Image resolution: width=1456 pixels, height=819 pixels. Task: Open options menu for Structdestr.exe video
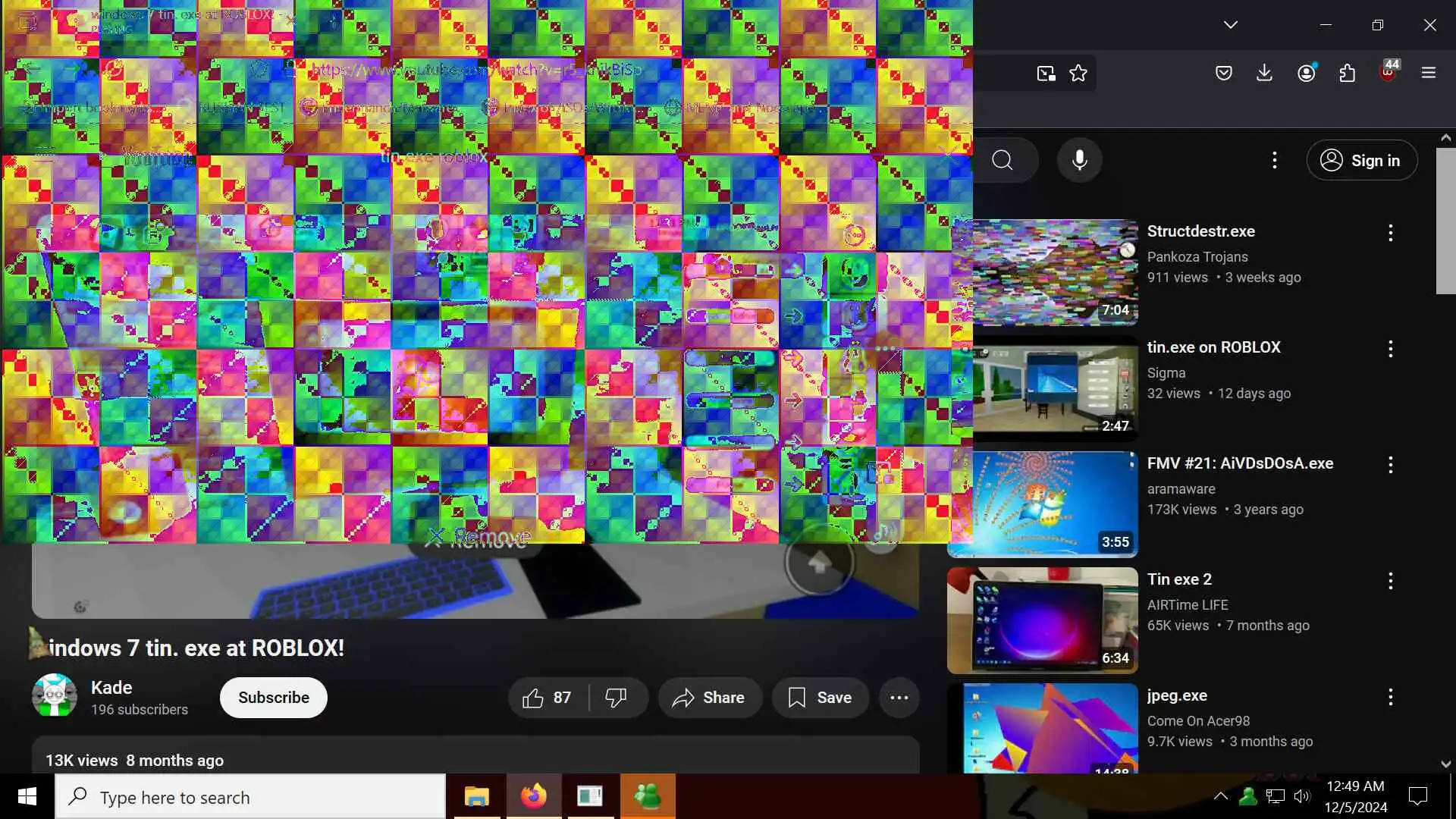tap(1390, 233)
